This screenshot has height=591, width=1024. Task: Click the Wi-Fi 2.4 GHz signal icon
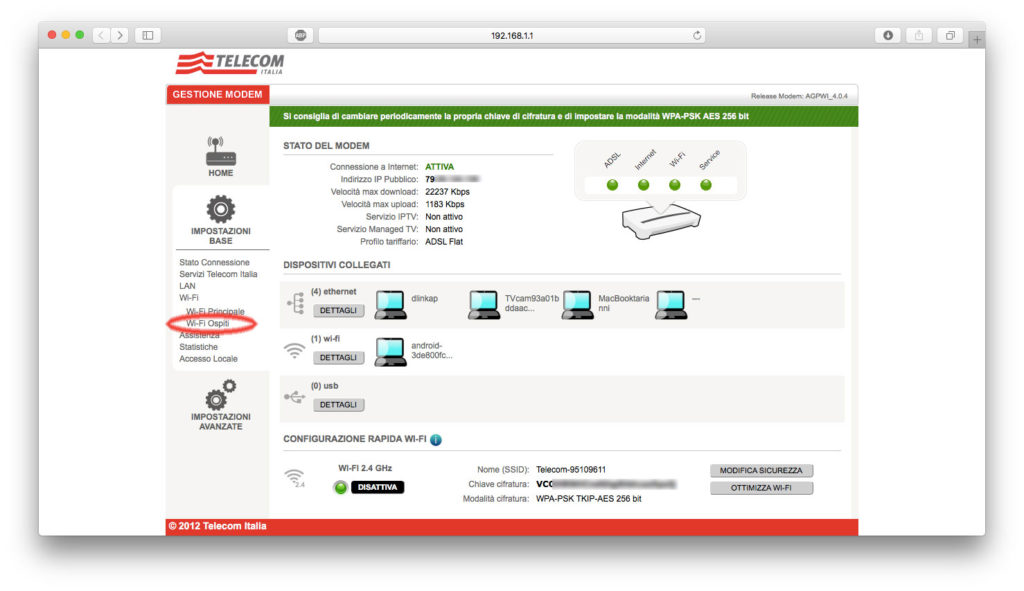295,477
